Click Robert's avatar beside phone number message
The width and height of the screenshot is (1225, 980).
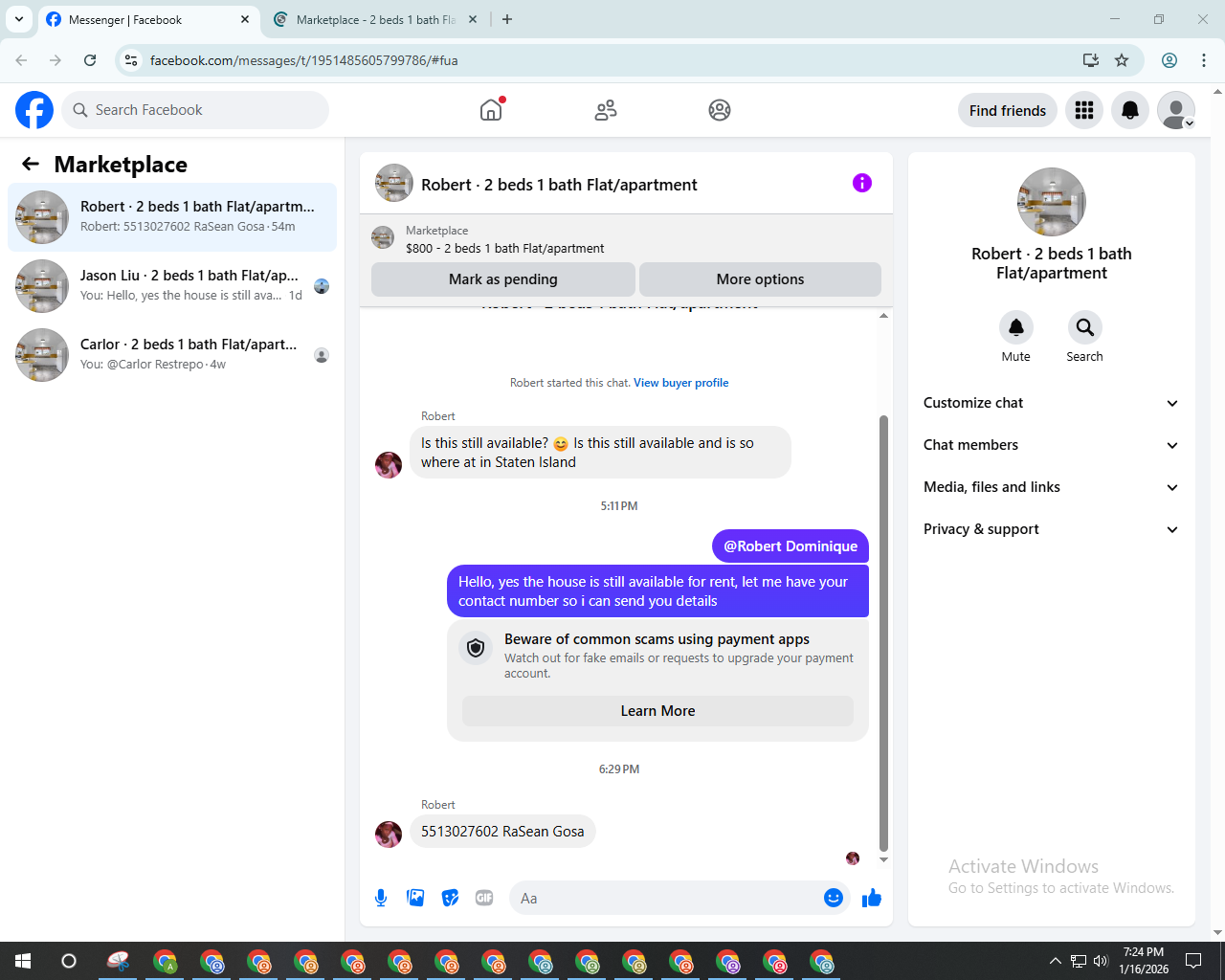point(389,835)
